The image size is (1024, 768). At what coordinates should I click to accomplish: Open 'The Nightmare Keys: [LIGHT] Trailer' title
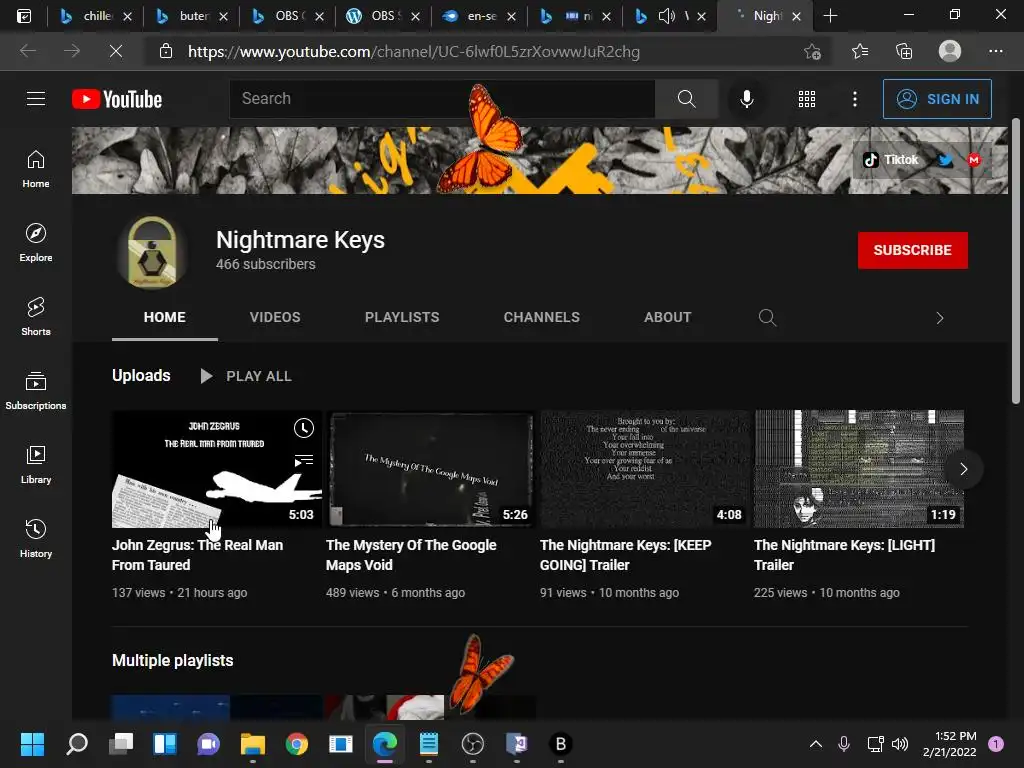tap(844, 555)
